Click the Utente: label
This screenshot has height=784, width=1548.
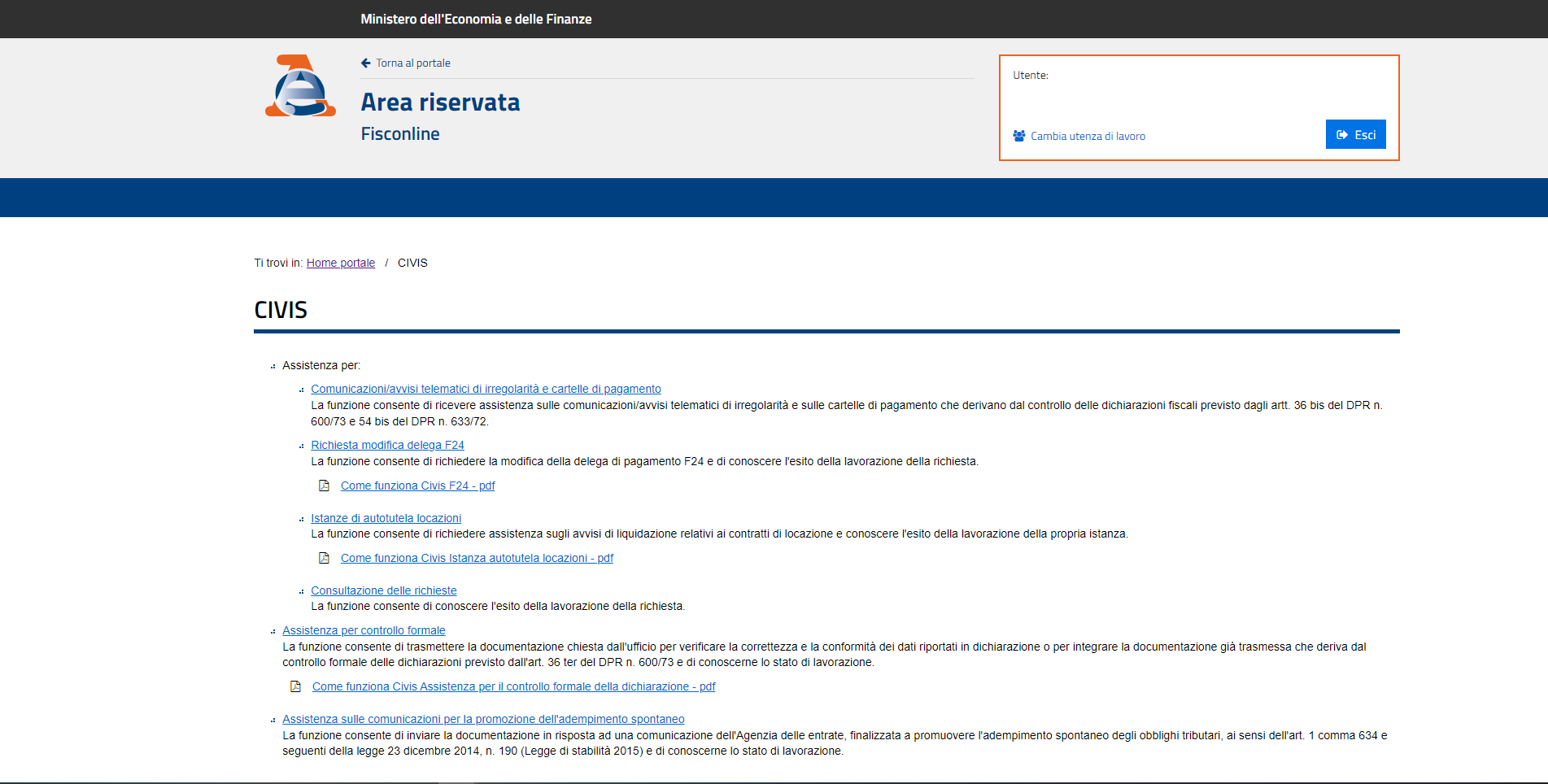[x=1031, y=75]
